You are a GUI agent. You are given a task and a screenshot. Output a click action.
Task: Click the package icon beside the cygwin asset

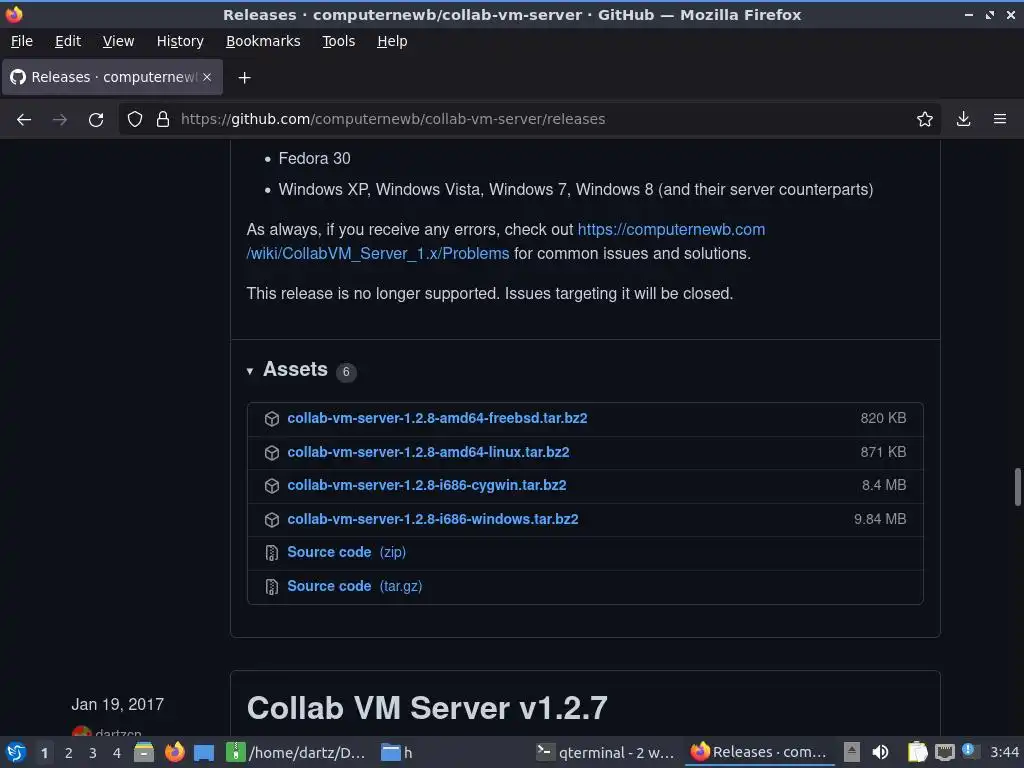[x=272, y=486]
